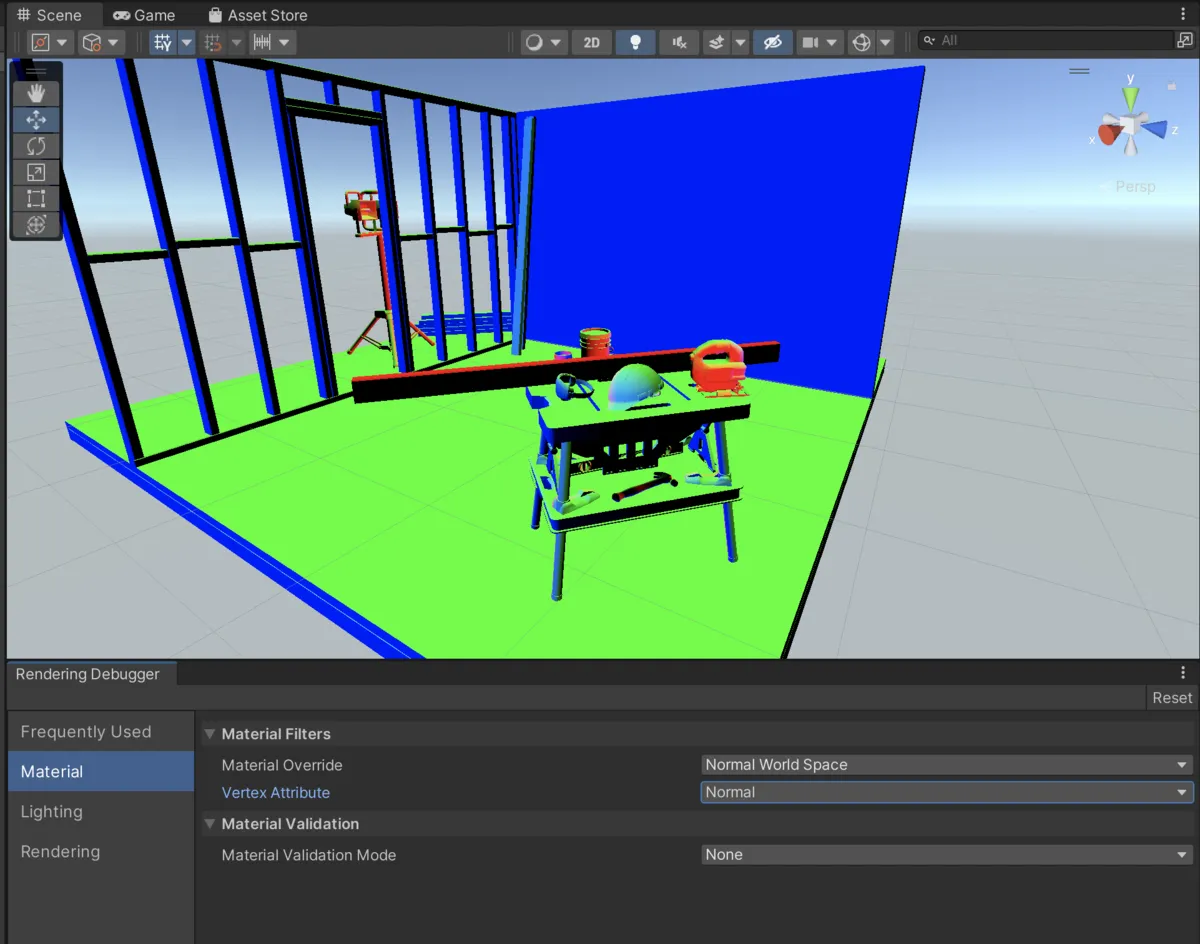Toggle scene audio mute button
Image resolution: width=1200 pixels, height=944 pixels.
click(679, 42)
